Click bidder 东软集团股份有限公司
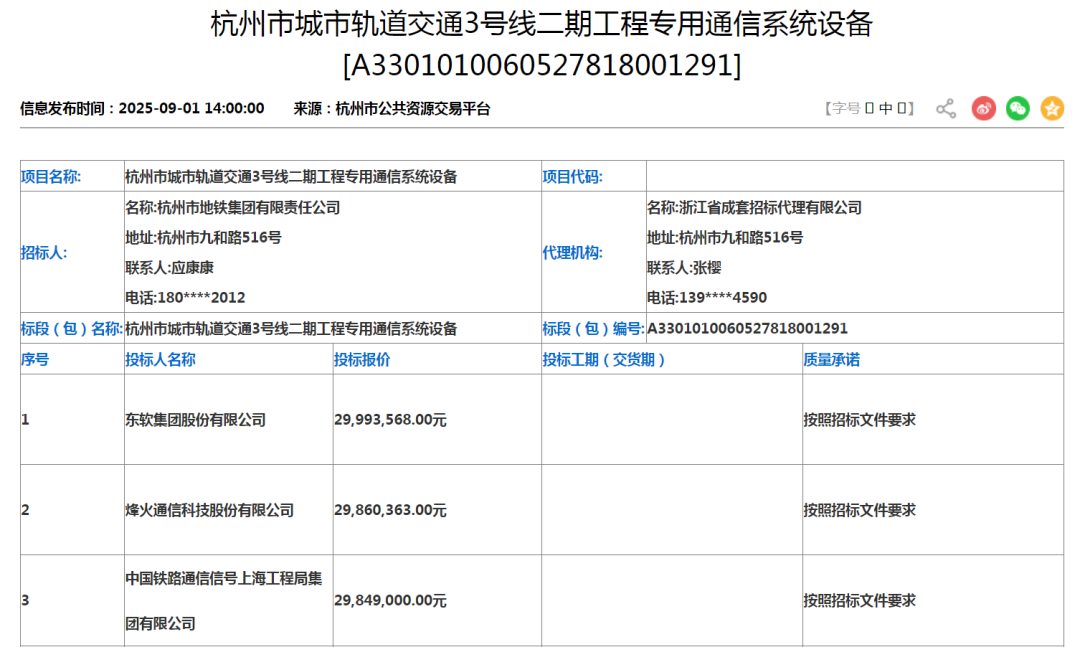 (x=196, y=420)
